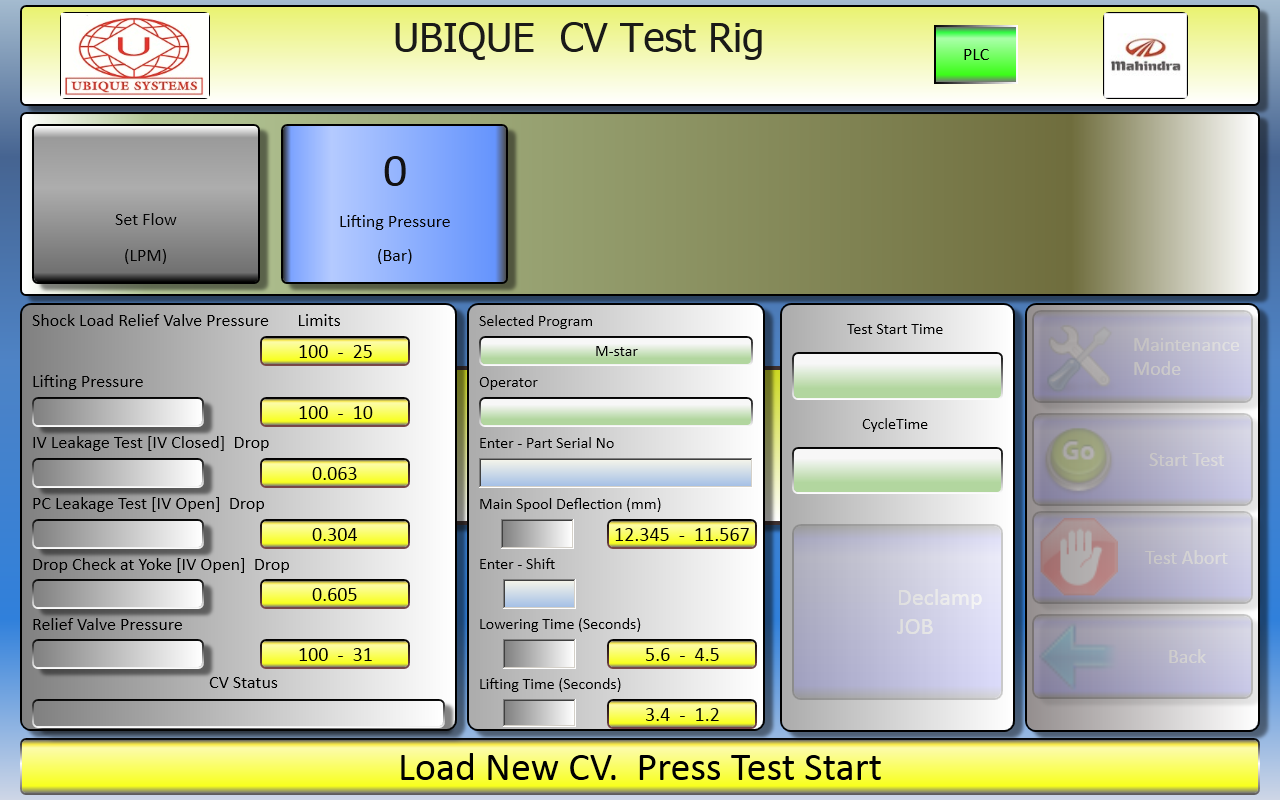Click Shock Load Relief limits 100 - 25
The width and height of the screenshot is (1280, 800).
tap(335, 352)
